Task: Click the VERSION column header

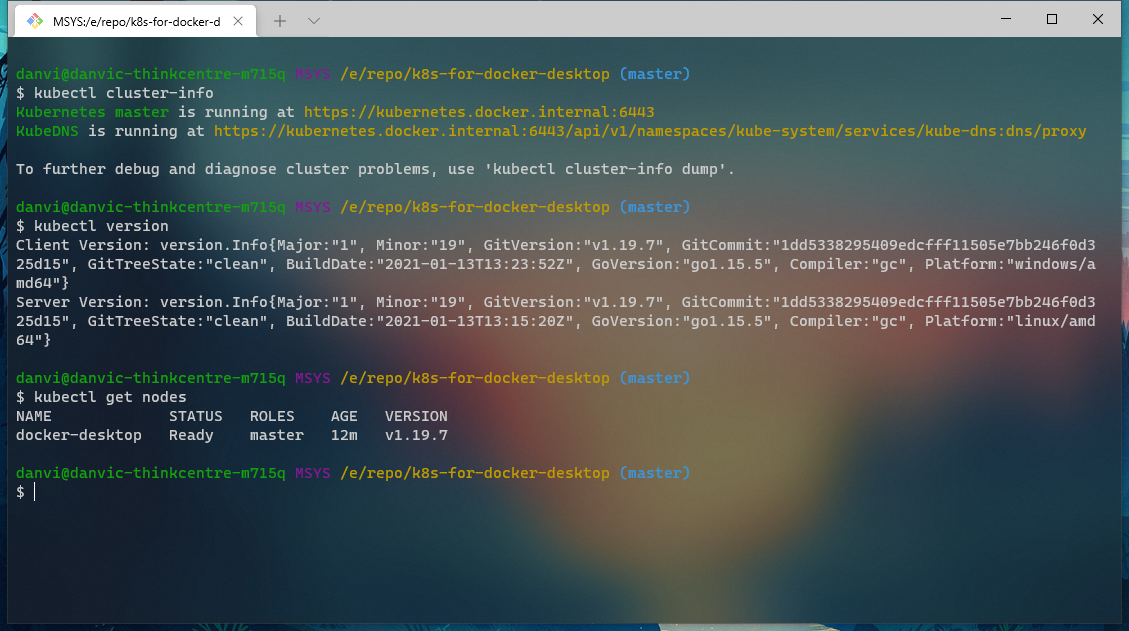Action: (x=416, y=416)
